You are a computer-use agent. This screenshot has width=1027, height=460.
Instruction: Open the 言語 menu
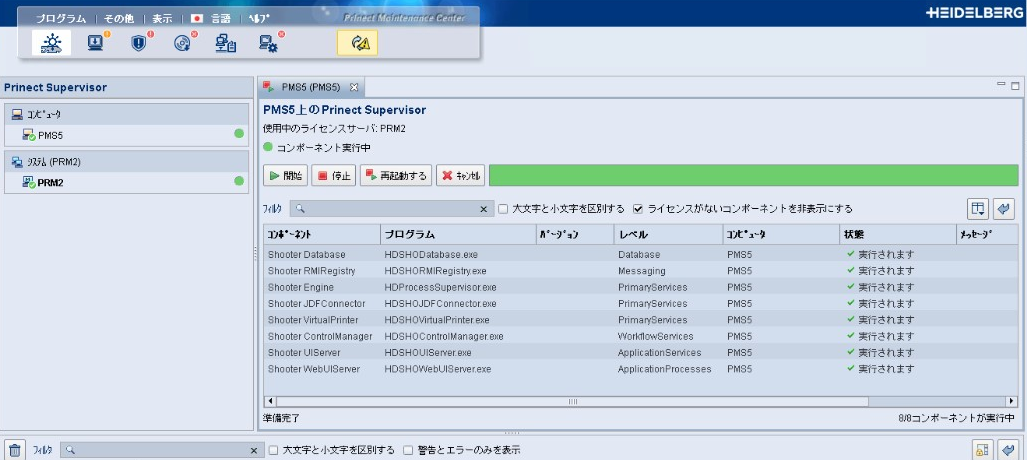[x=220, y=19]
